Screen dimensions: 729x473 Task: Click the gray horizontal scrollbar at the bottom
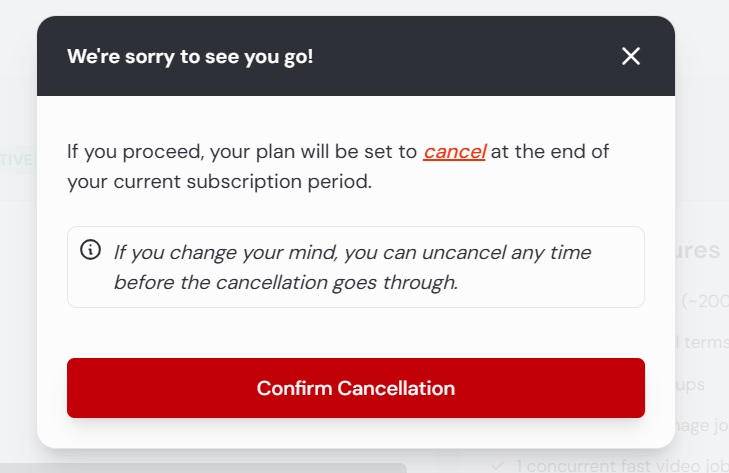[x=203, y=468]
